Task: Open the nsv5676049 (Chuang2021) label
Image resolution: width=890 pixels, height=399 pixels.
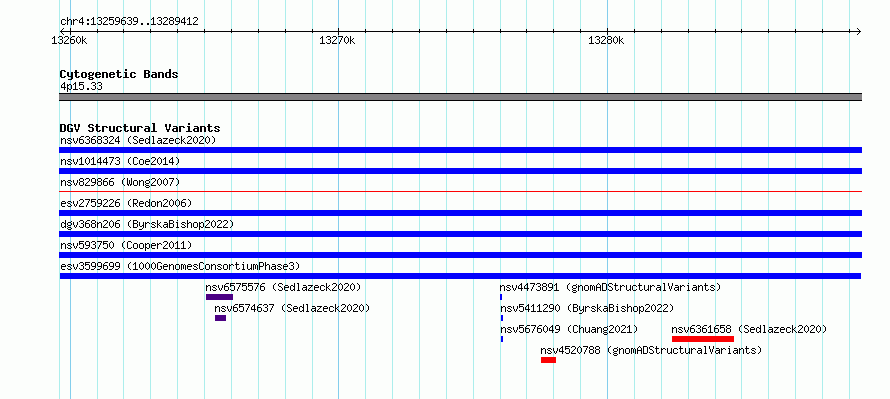Action: (x=569, y=329)
